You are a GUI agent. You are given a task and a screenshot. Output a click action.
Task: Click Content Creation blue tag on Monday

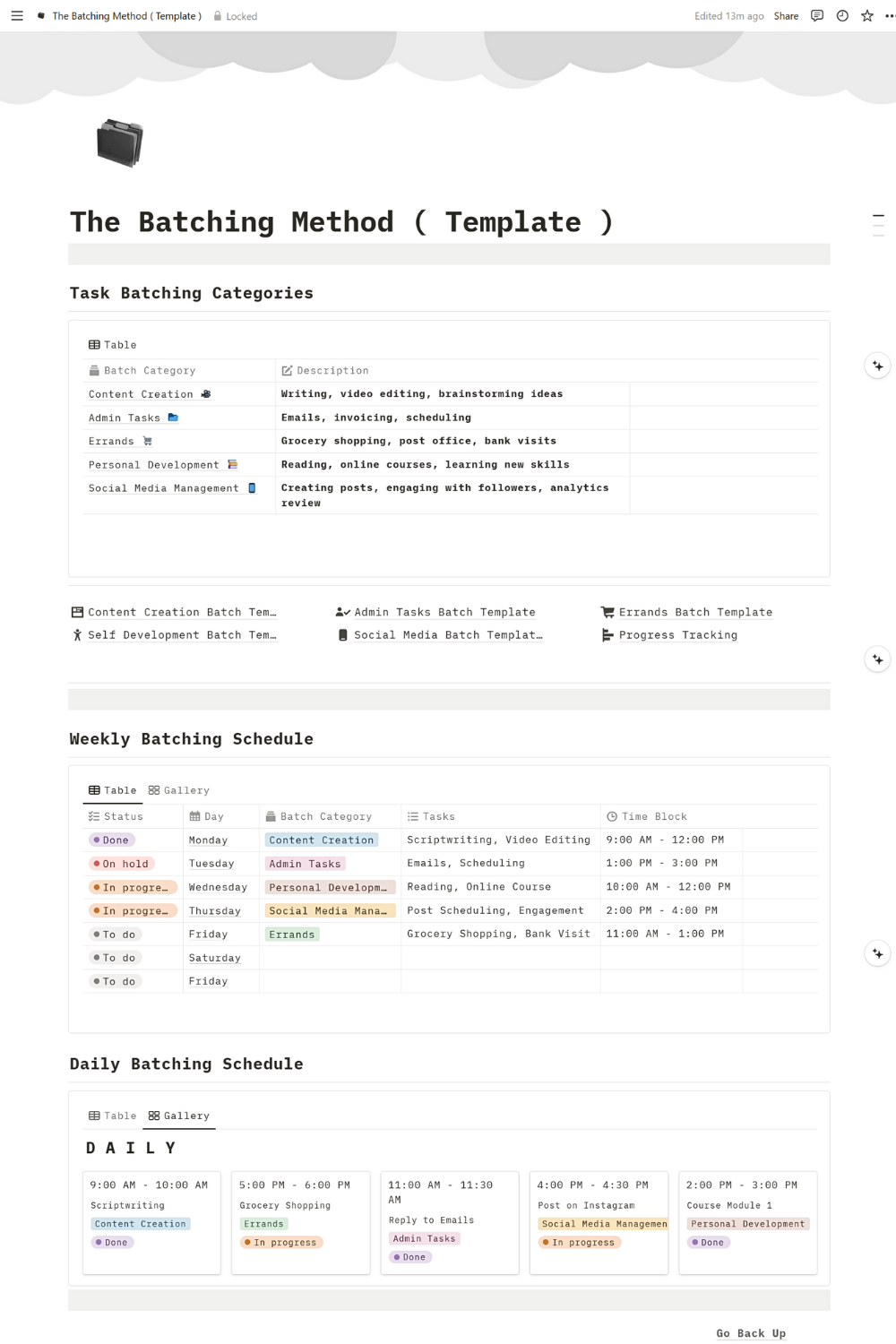coord(321,840)
